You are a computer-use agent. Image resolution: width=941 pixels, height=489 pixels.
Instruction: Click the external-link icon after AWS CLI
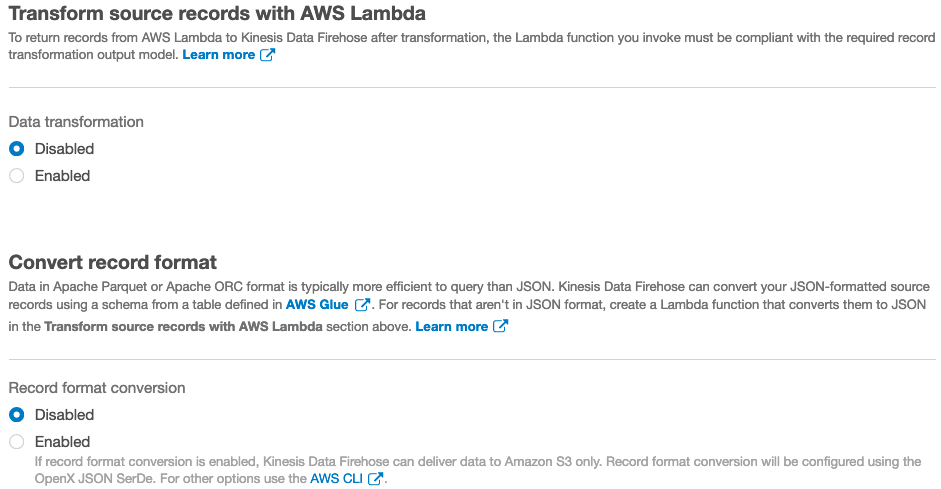point(376,479)
